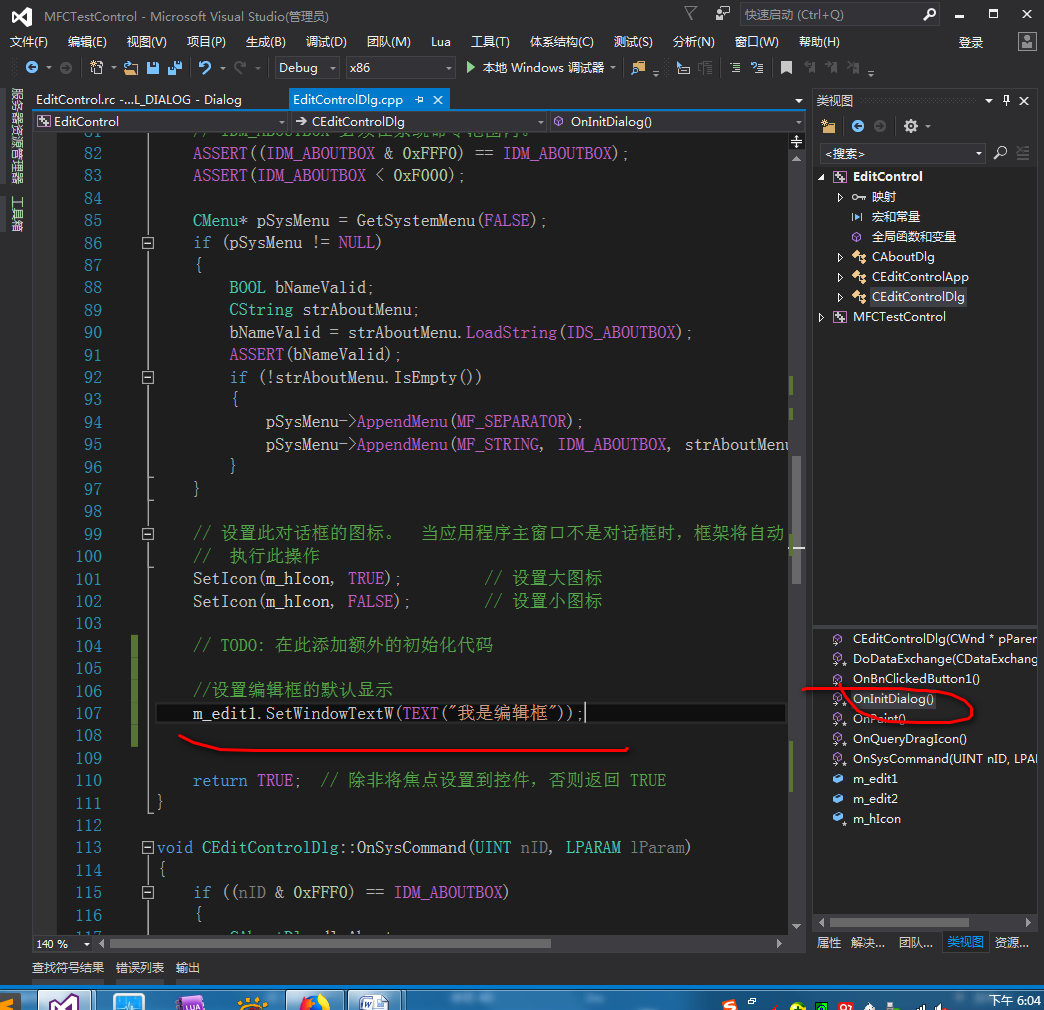This screenshot has width=1044, height=1010.
Task: Open the Debug configuration dropdown
Action: pos(307,68)
